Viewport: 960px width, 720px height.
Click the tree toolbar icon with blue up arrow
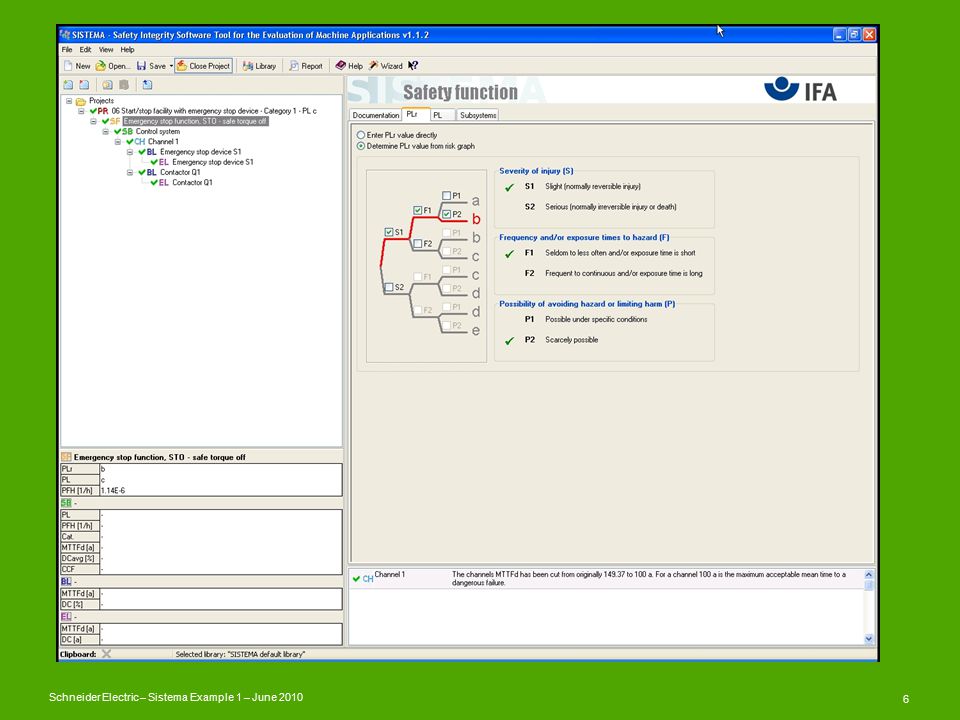pos(148,85)
